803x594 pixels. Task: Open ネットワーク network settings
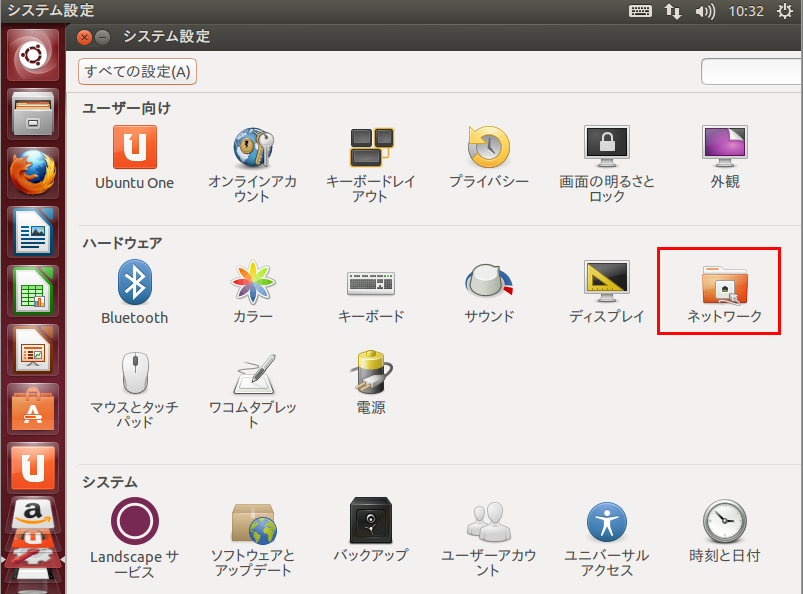pyautogui.click(x=725, y=292)
